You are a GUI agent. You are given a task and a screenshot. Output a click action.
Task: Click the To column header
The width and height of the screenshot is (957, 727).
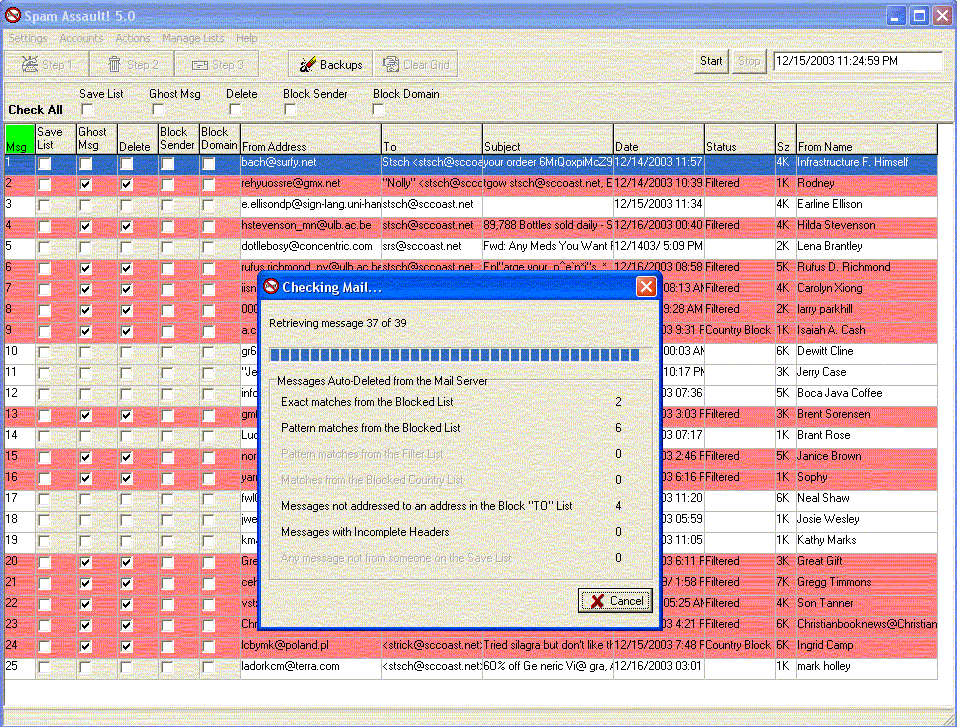[x=432, y=139]
